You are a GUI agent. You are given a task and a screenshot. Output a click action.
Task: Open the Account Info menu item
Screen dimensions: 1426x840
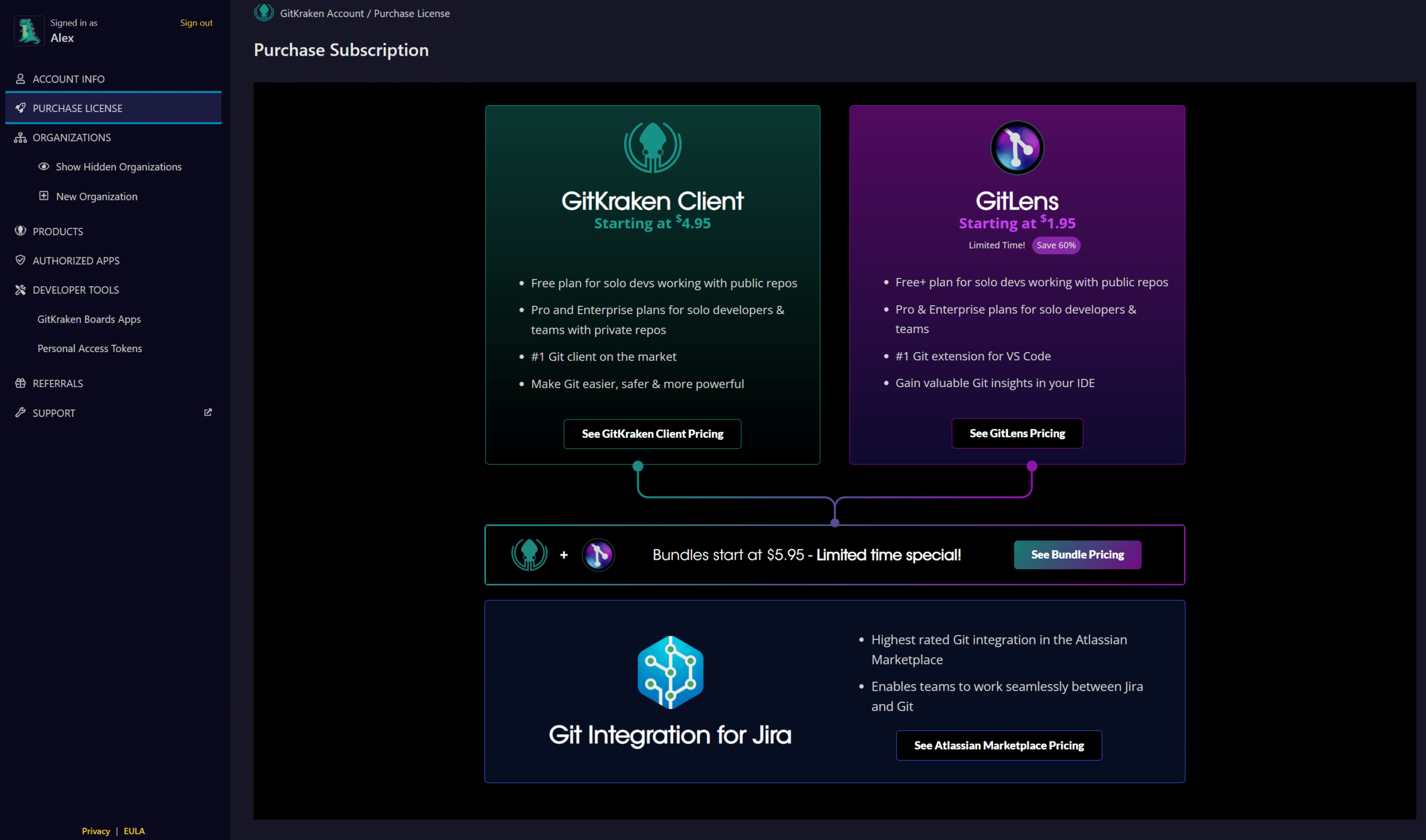click(69, 79)
